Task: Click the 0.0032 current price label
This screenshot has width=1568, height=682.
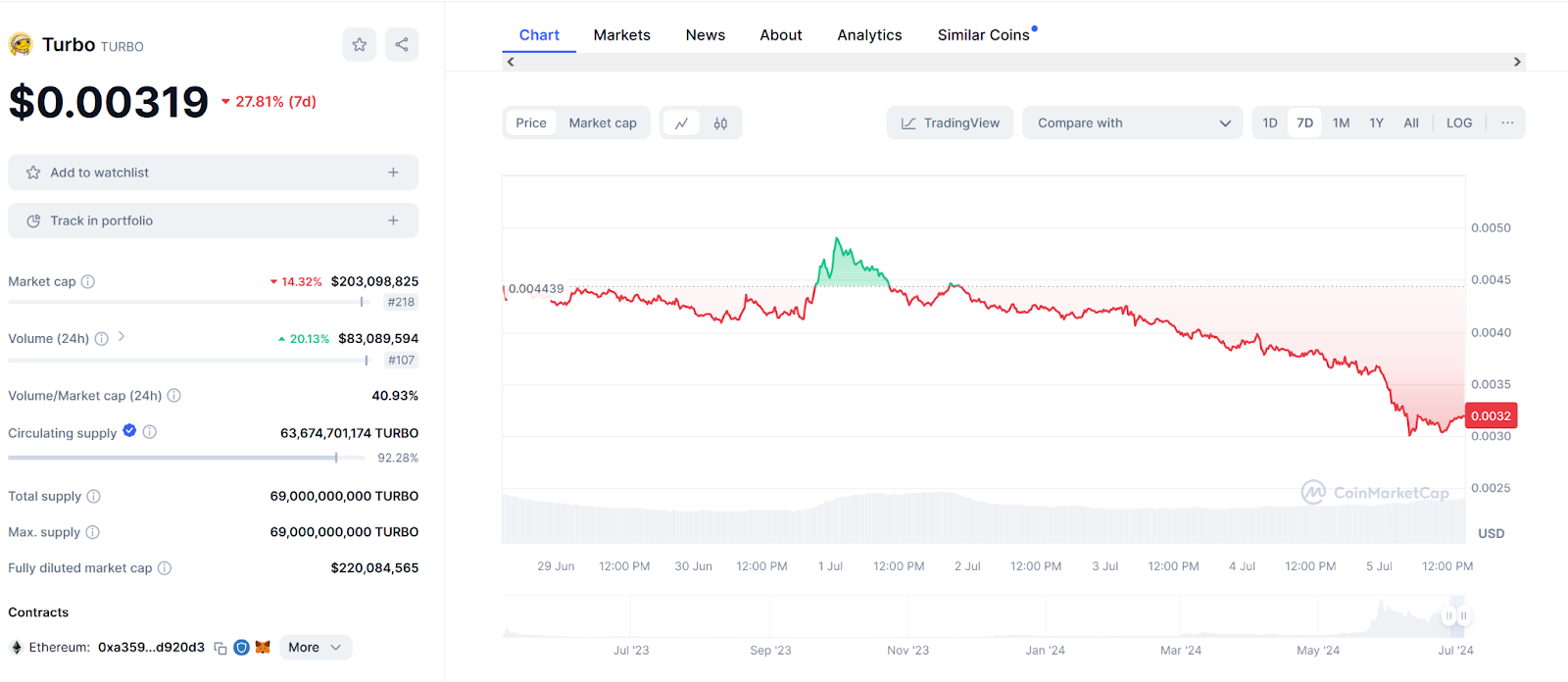Action: point(1491,415)
